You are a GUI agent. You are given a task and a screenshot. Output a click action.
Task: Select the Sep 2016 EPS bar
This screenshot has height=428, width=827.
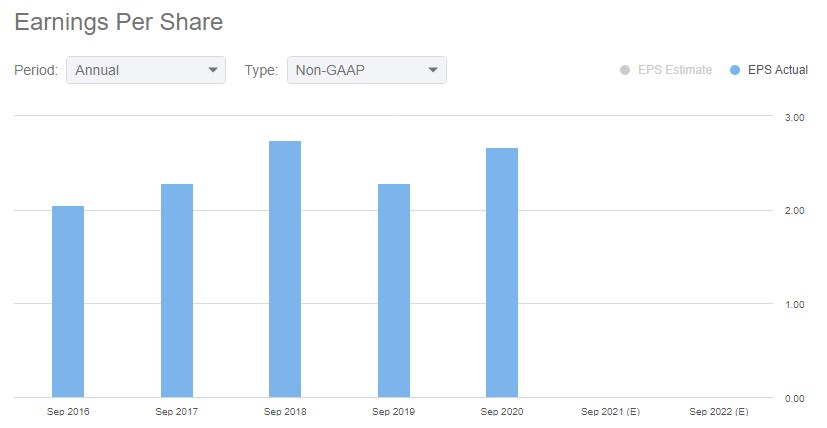68,301
